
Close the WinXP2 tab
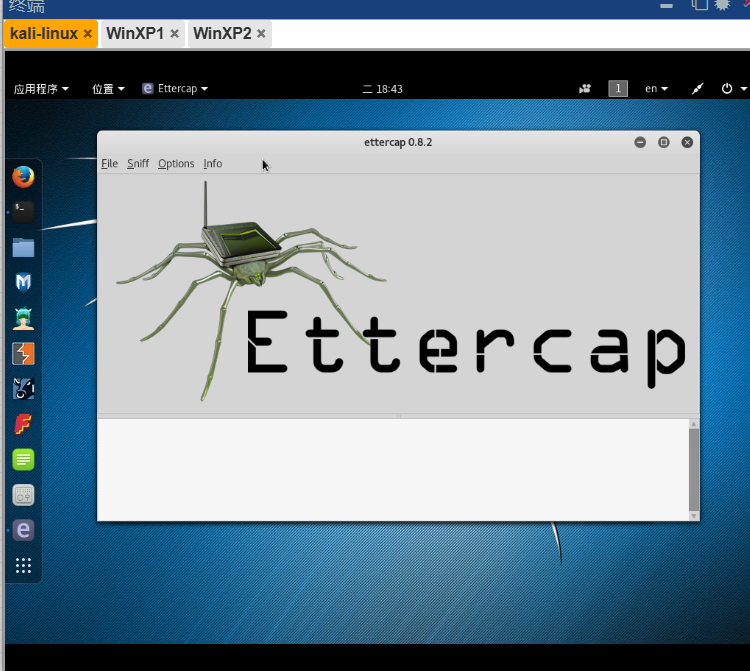pyautogui.click(x=261, y=33)
